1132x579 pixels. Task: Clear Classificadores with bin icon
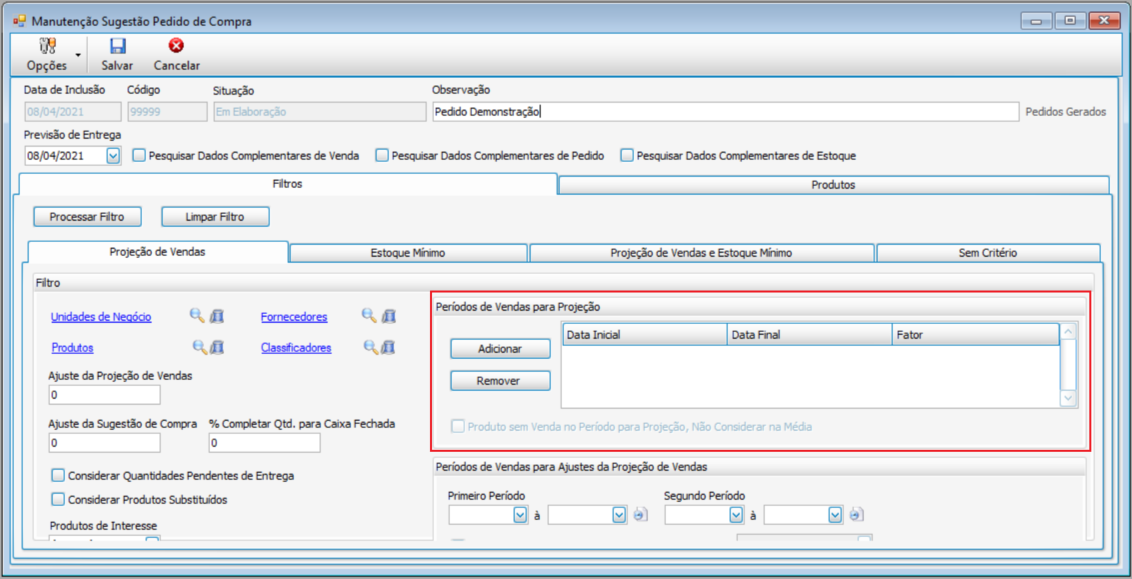point(389,347)
